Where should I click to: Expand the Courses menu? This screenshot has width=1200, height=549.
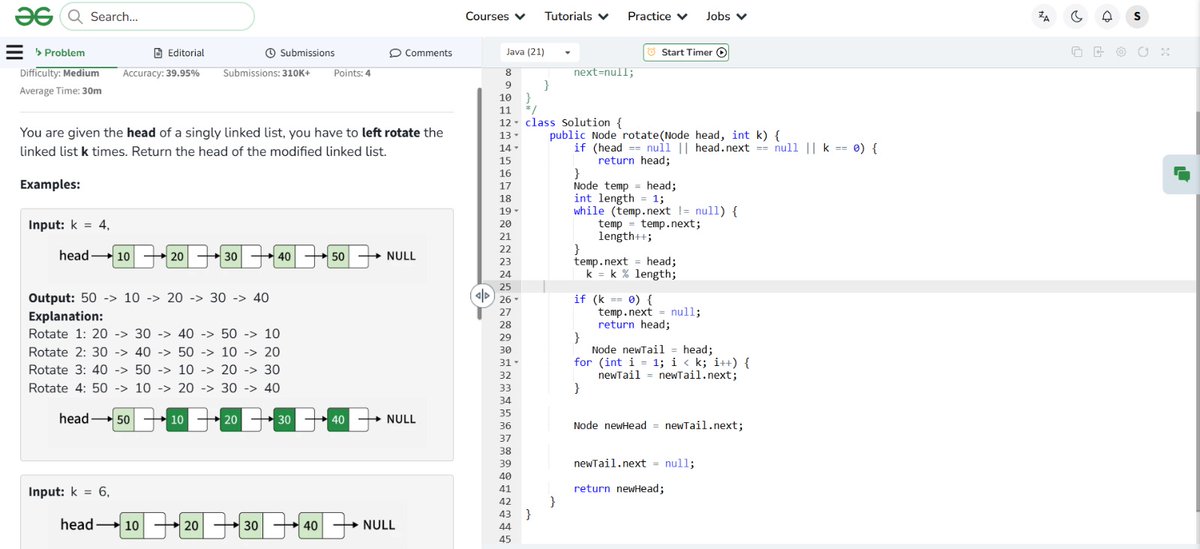pyautogui.click(x=495, y=16)
